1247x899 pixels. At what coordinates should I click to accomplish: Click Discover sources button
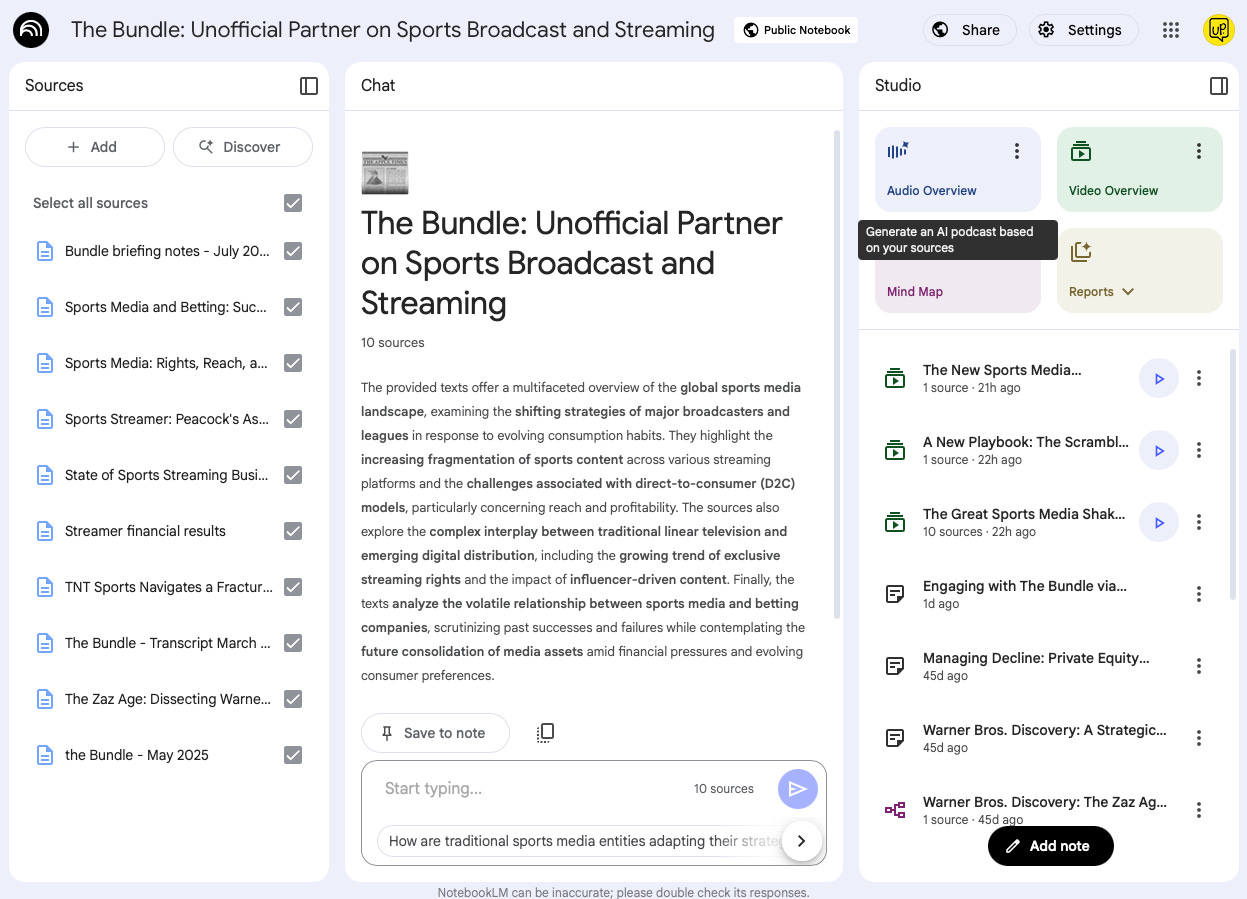(242, 147)
